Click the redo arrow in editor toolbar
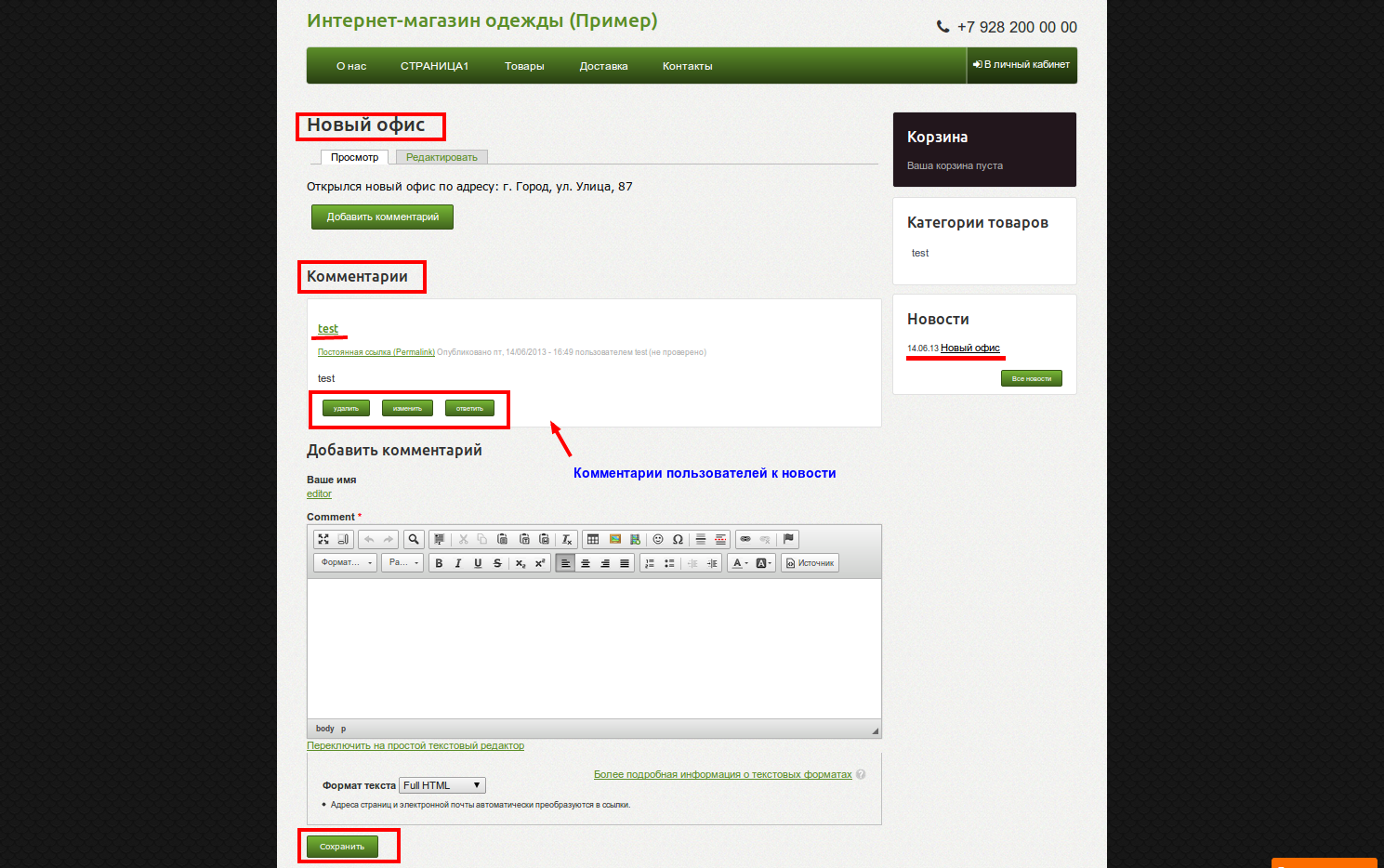 point(389,539)
